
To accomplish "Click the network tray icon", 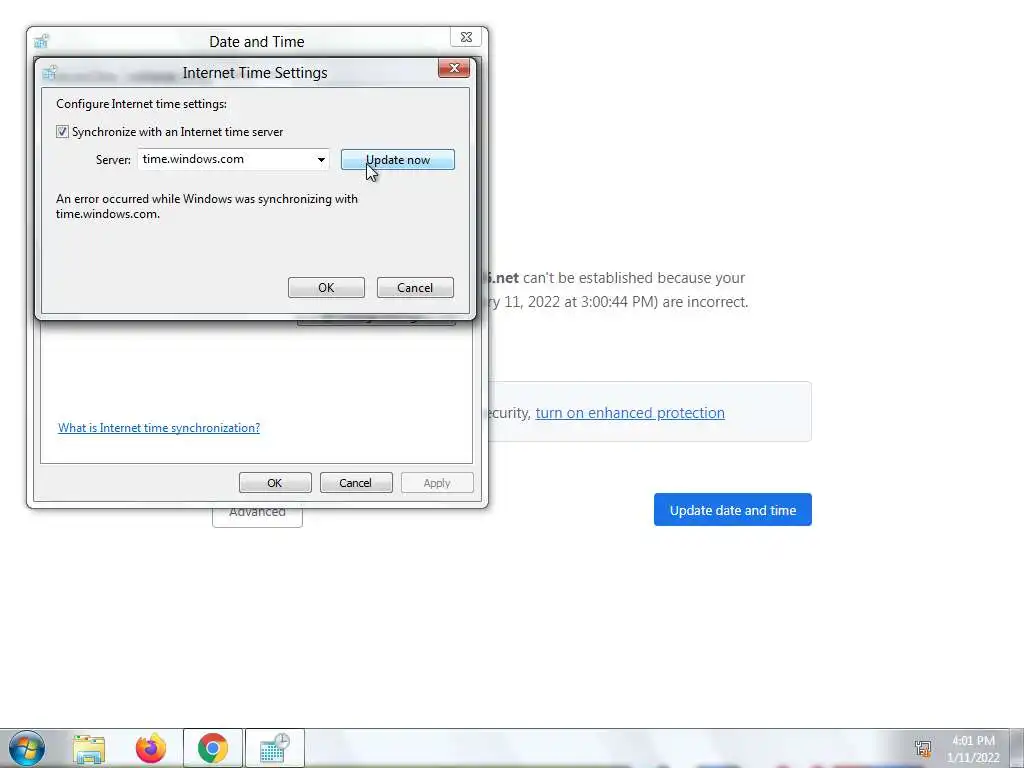I will 923,748.
